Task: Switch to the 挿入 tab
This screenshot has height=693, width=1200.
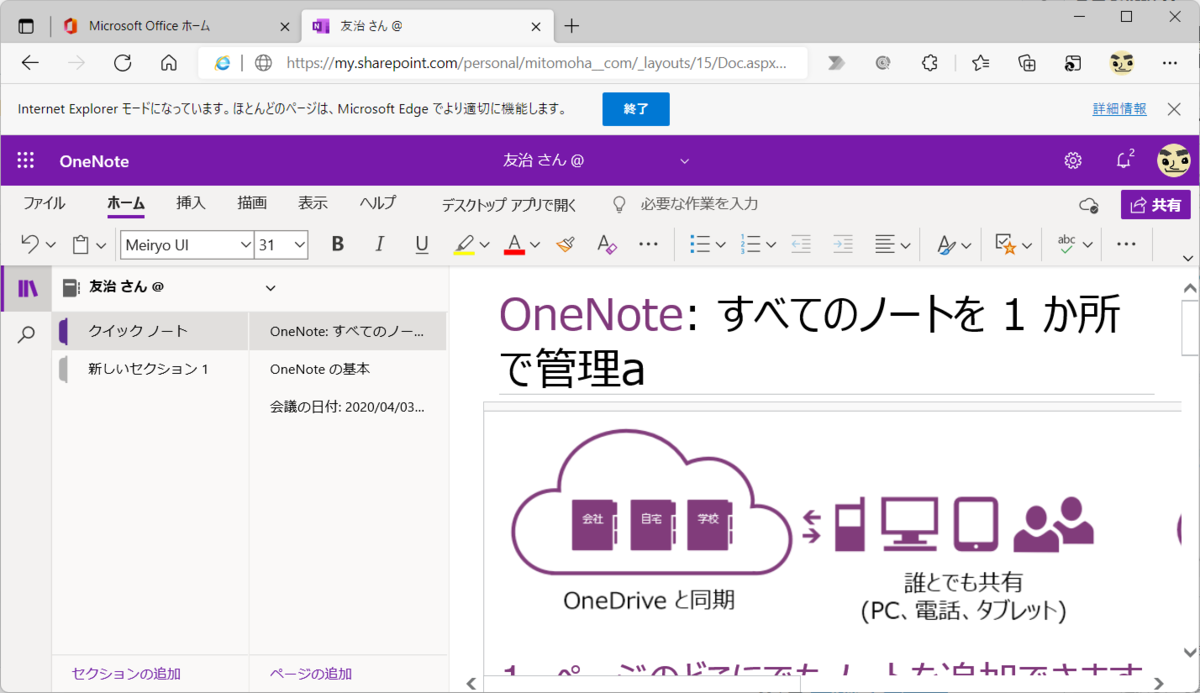Action: 191,203
